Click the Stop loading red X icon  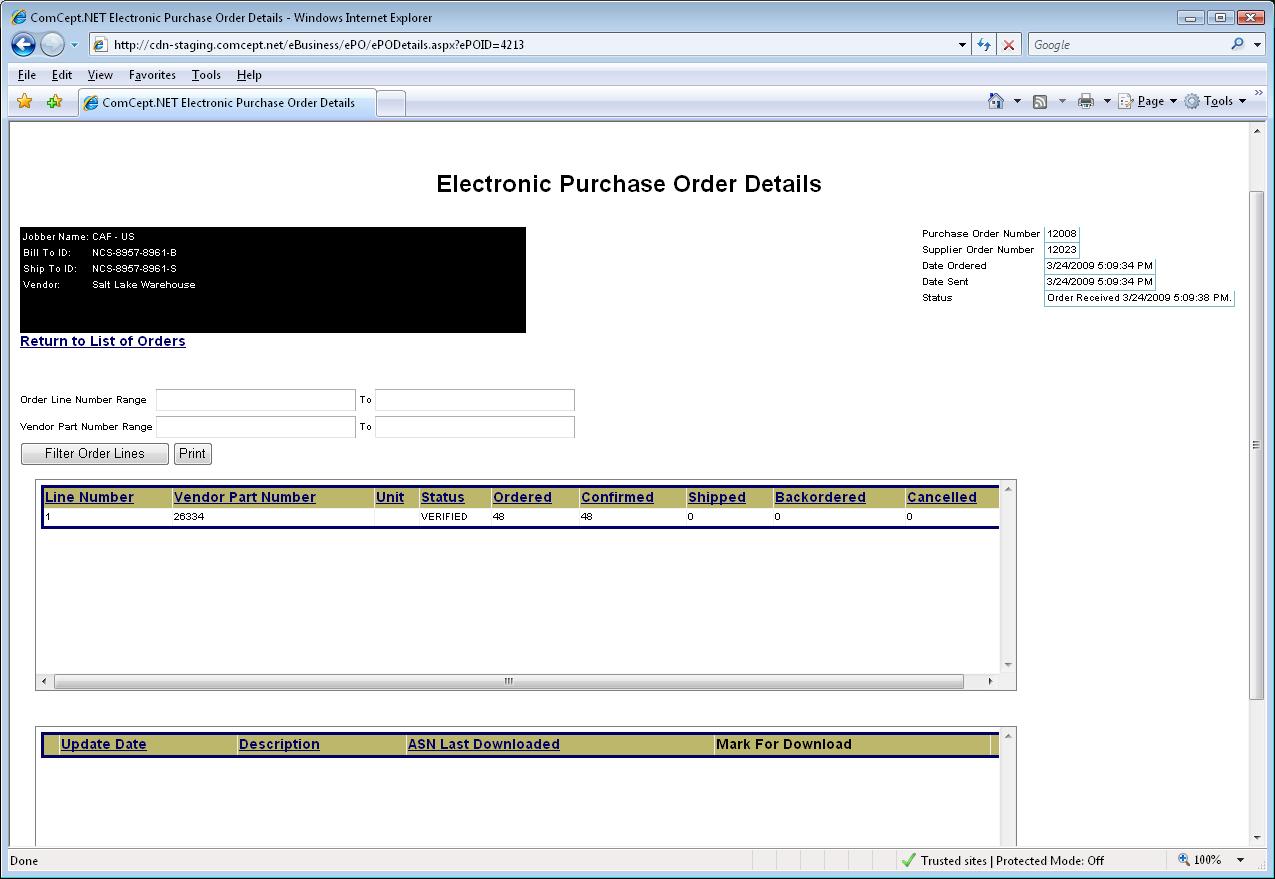click(1009, 45)
